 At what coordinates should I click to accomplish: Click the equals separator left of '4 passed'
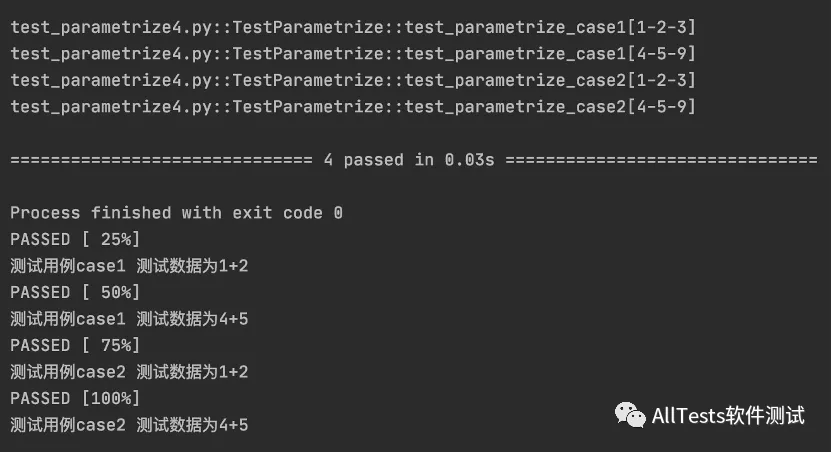[160, 160]
